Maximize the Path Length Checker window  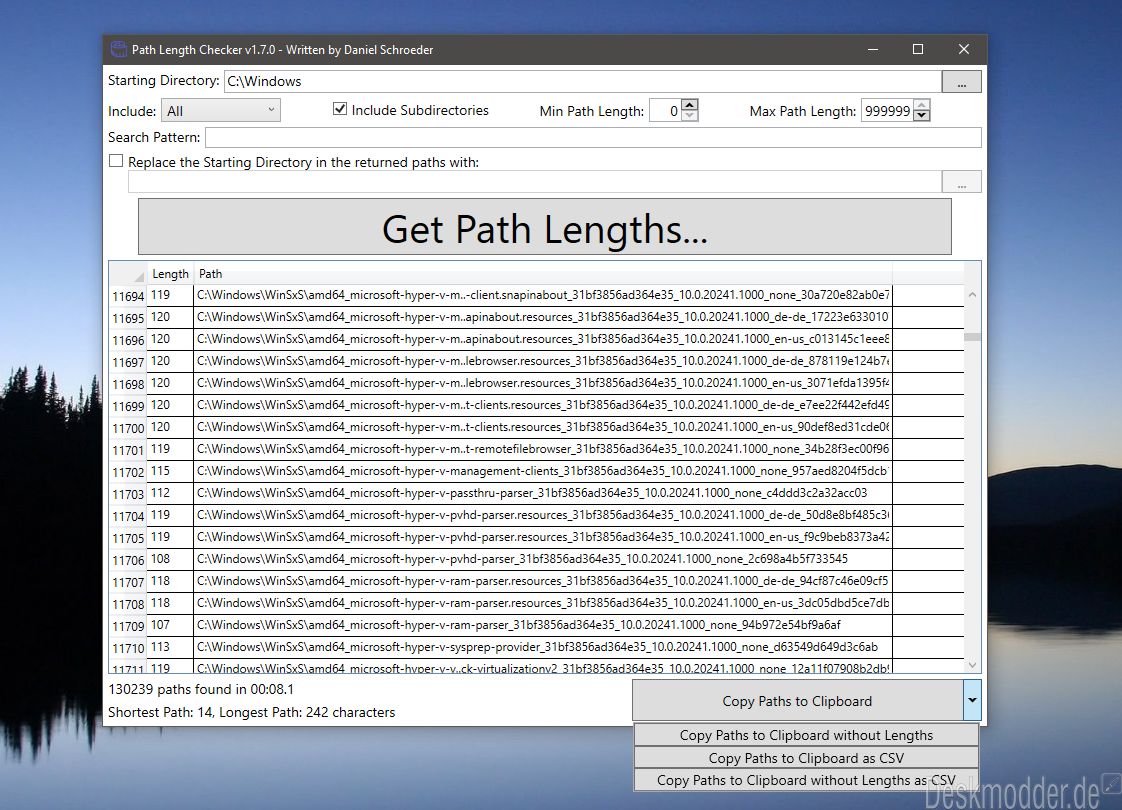(x=918, y=49)
